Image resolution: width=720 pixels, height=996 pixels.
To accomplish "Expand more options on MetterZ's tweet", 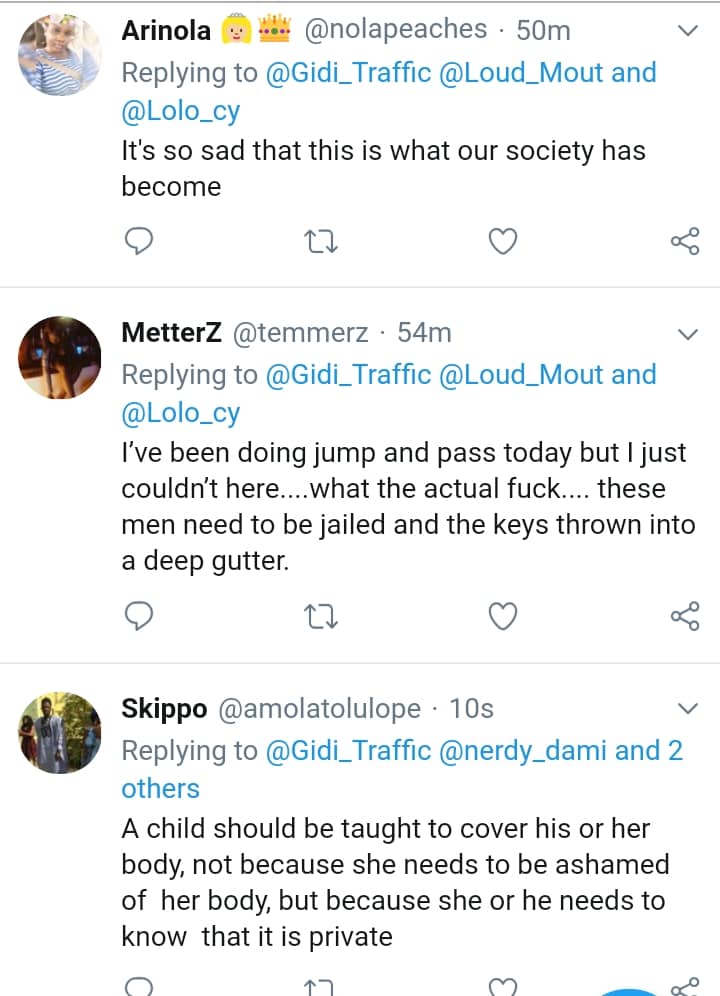I will (688, 334).
